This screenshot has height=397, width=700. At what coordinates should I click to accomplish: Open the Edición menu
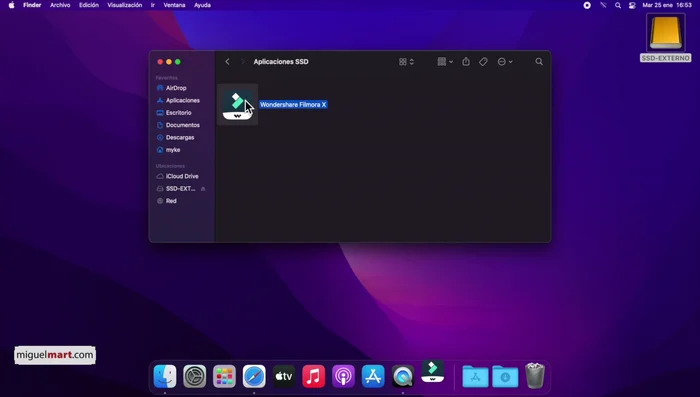click(89, 5)
